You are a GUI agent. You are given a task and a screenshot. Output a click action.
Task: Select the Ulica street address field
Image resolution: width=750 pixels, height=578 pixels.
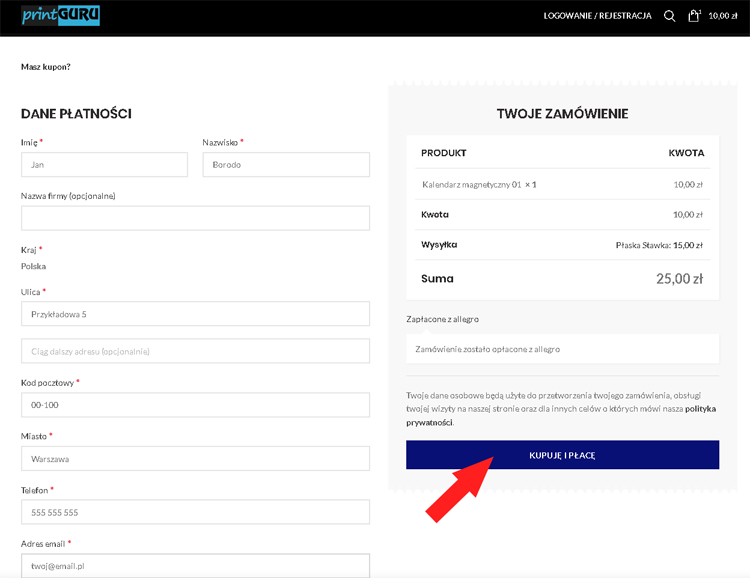(195, 314)
